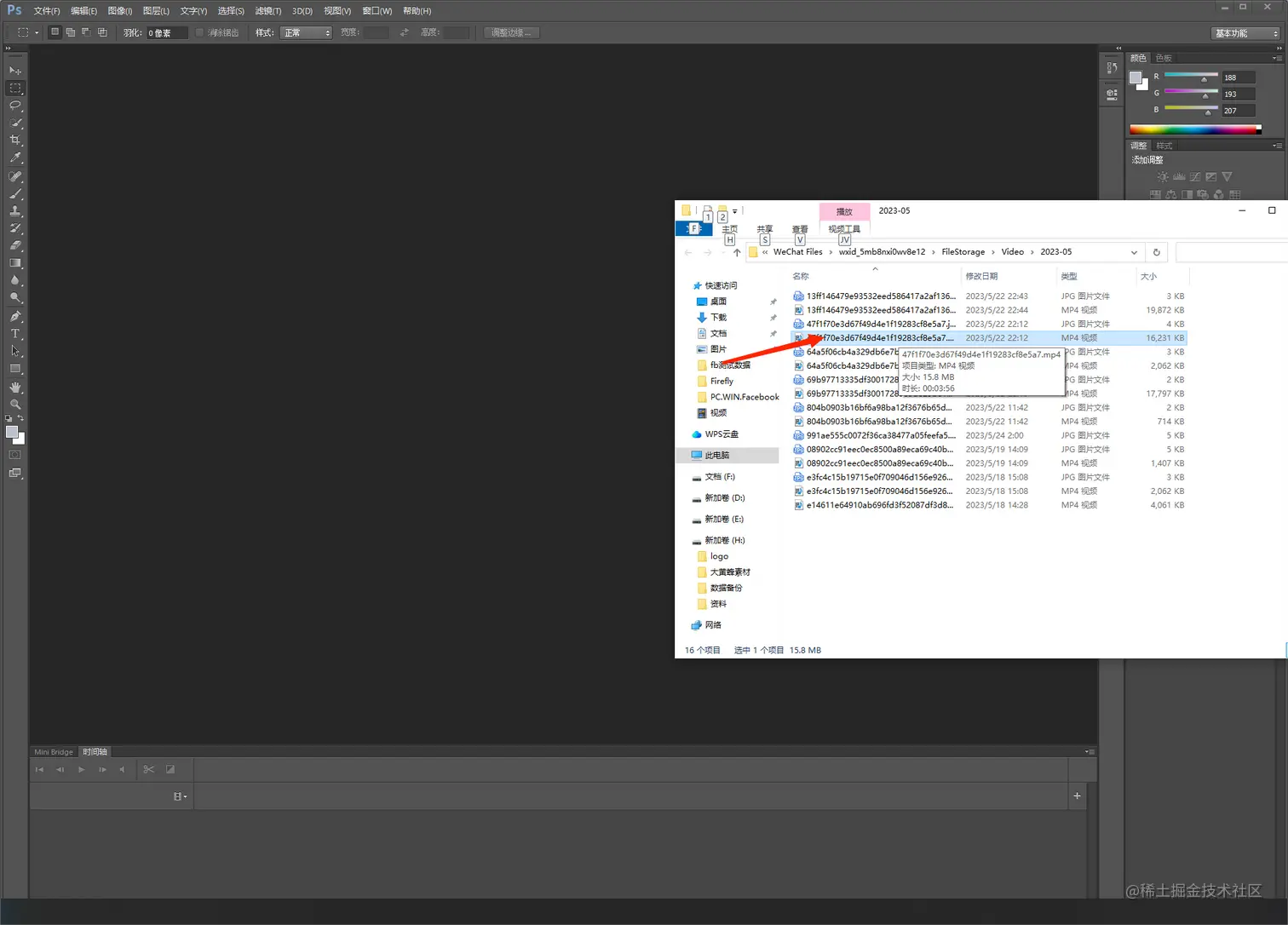Select the Path Selection tool

click(x=15, y=351)
